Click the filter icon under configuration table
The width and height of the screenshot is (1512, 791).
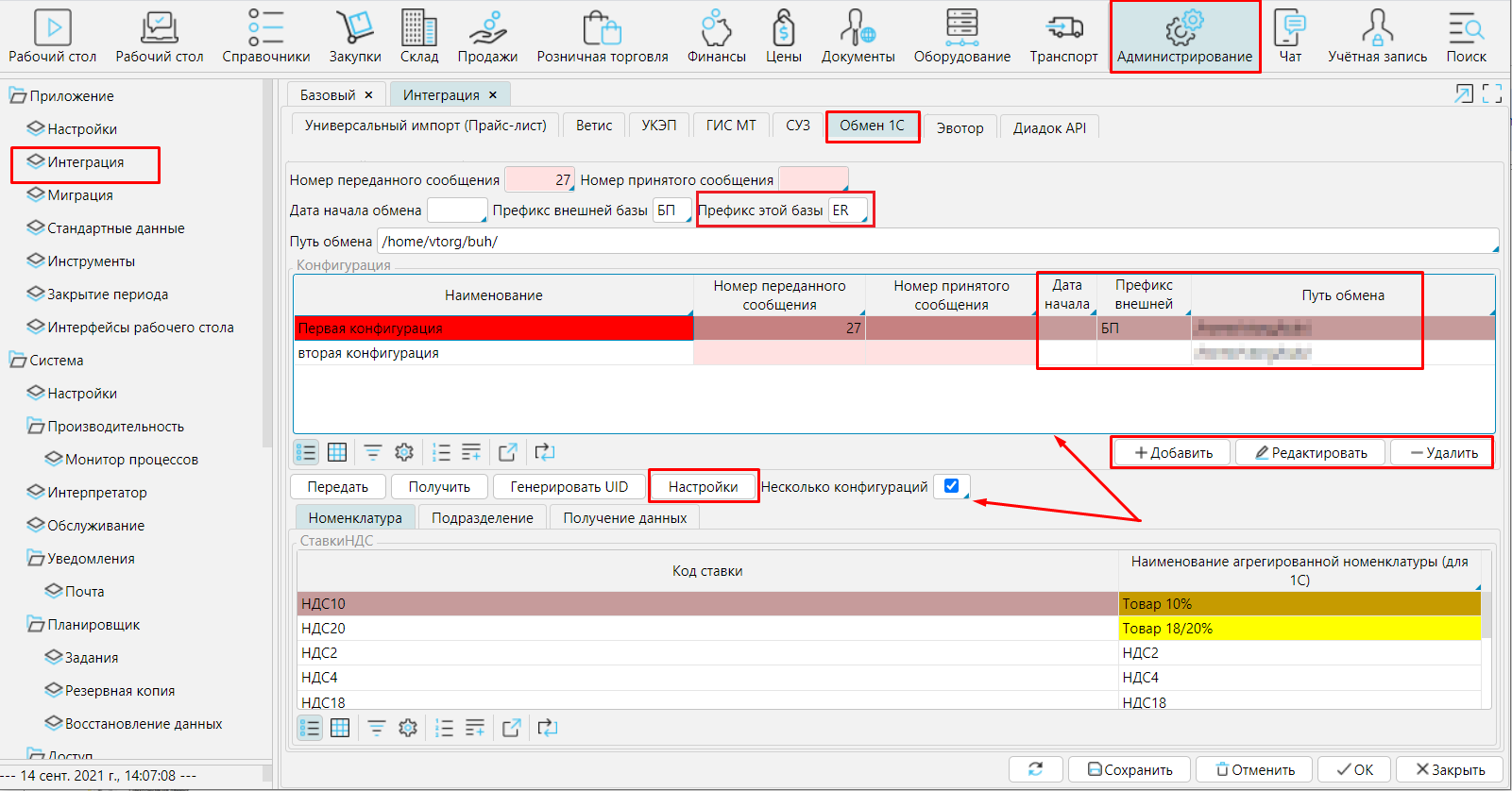pyautogui.click(x=373, y=452)
